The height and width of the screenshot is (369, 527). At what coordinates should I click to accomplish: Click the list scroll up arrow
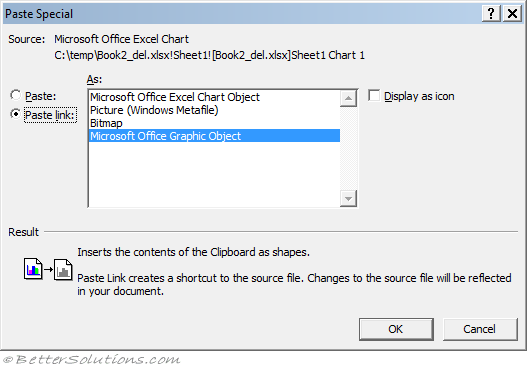pyautogui.click(x=348, y=98)
